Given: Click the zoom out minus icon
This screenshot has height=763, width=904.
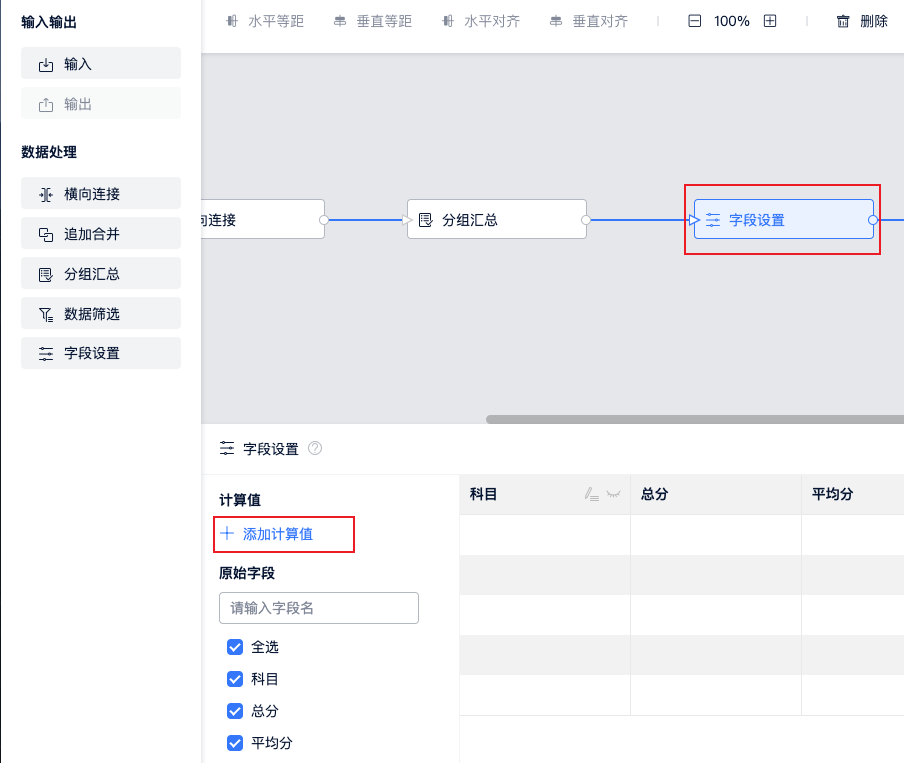Looking at the screenshot, I should 695,21.
